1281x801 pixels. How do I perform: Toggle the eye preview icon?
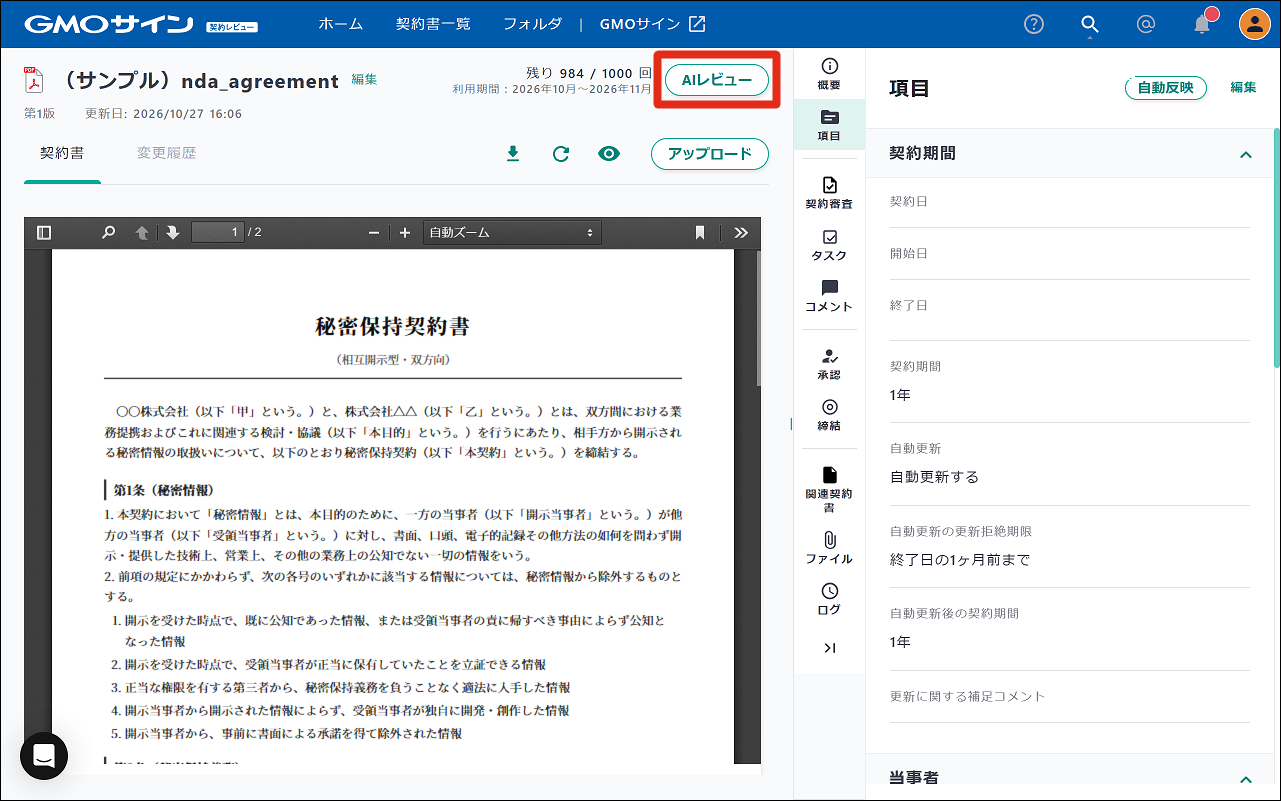click(609, 154)
